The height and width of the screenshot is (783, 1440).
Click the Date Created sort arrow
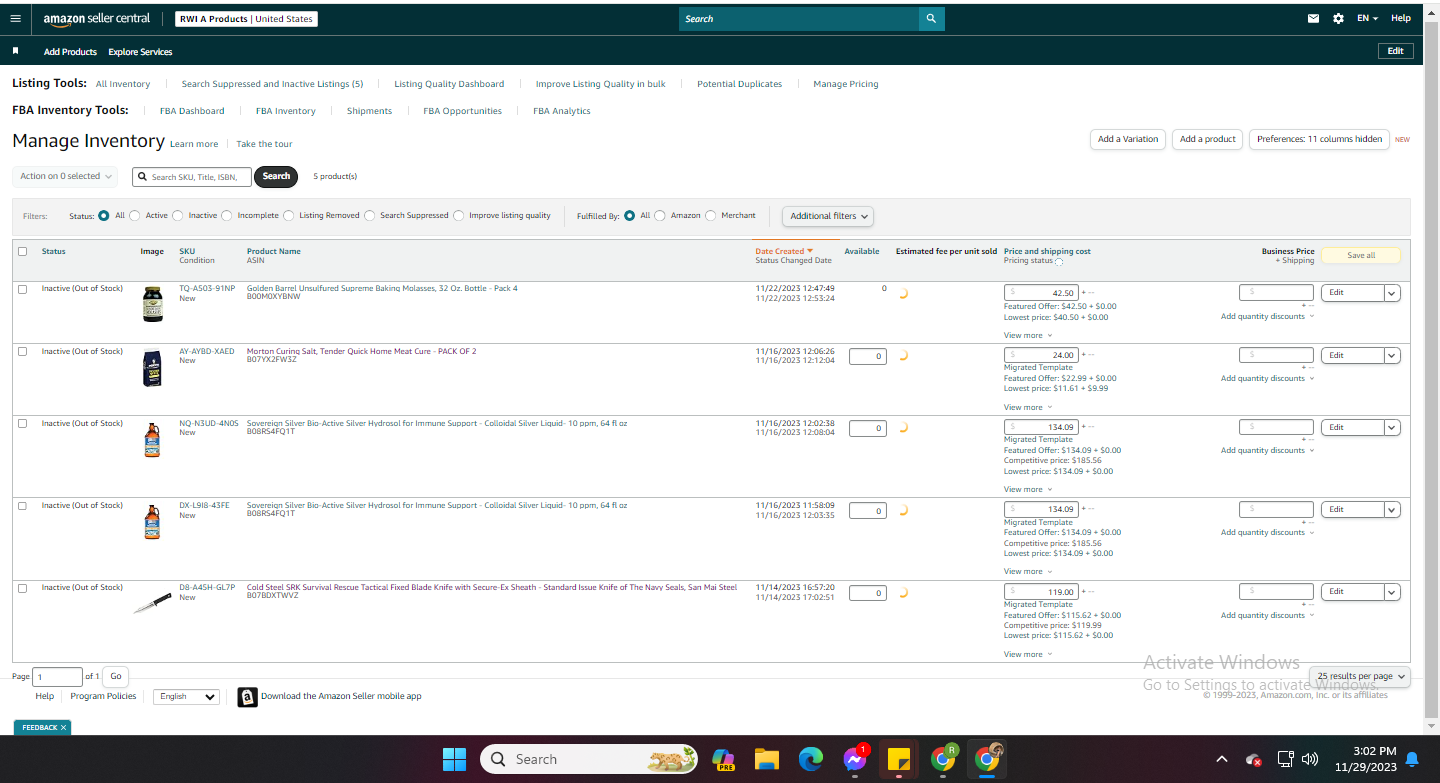click(810, 251)
